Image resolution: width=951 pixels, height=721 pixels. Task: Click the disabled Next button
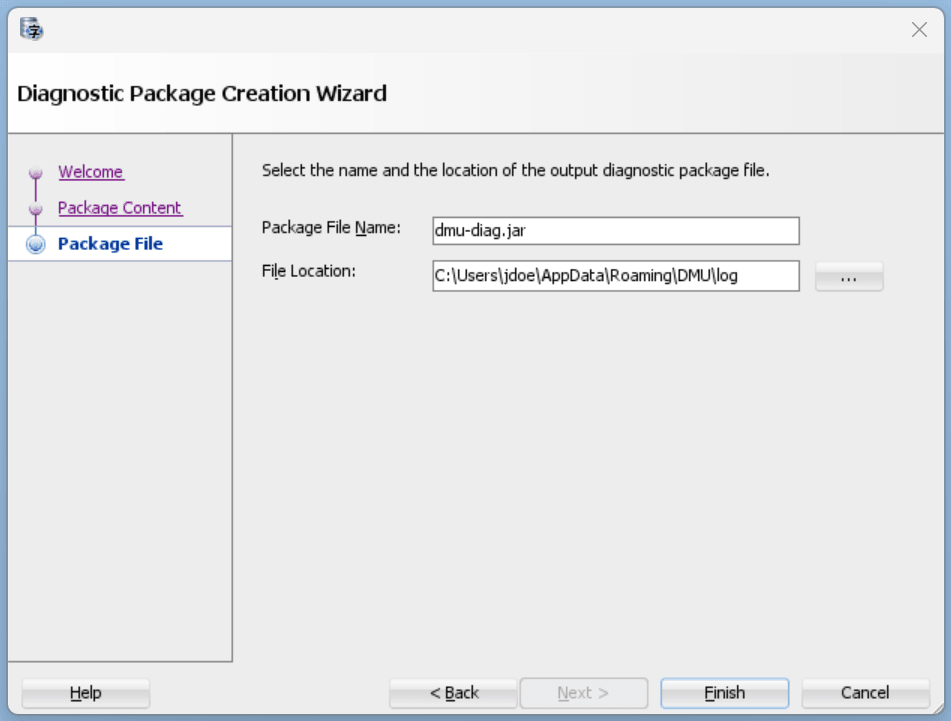(x=583, y=692)
